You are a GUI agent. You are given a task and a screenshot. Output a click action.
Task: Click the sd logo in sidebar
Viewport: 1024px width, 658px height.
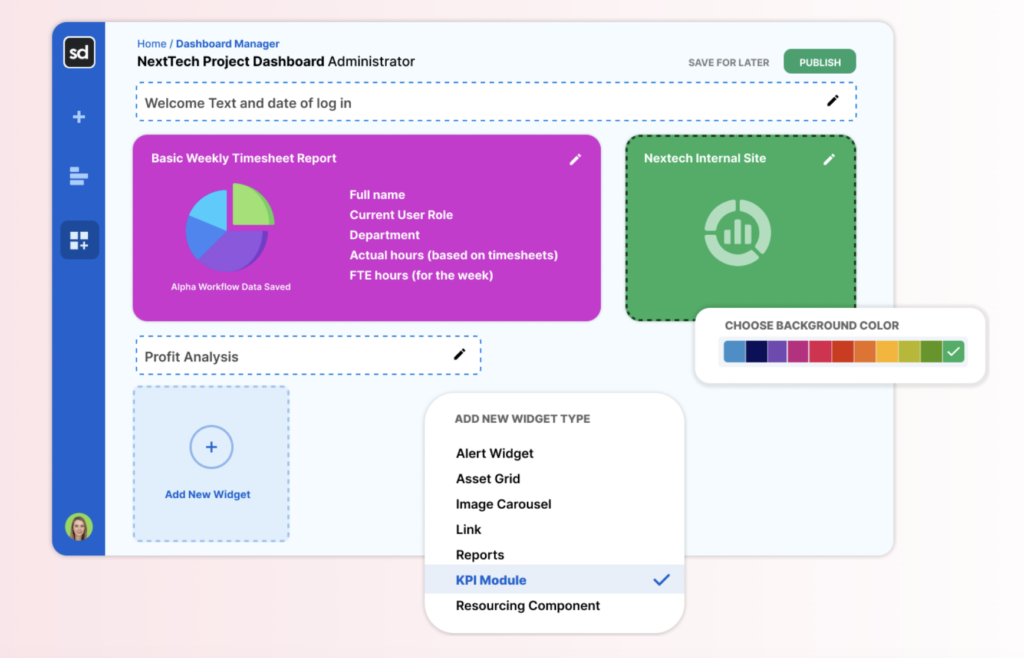79,52
